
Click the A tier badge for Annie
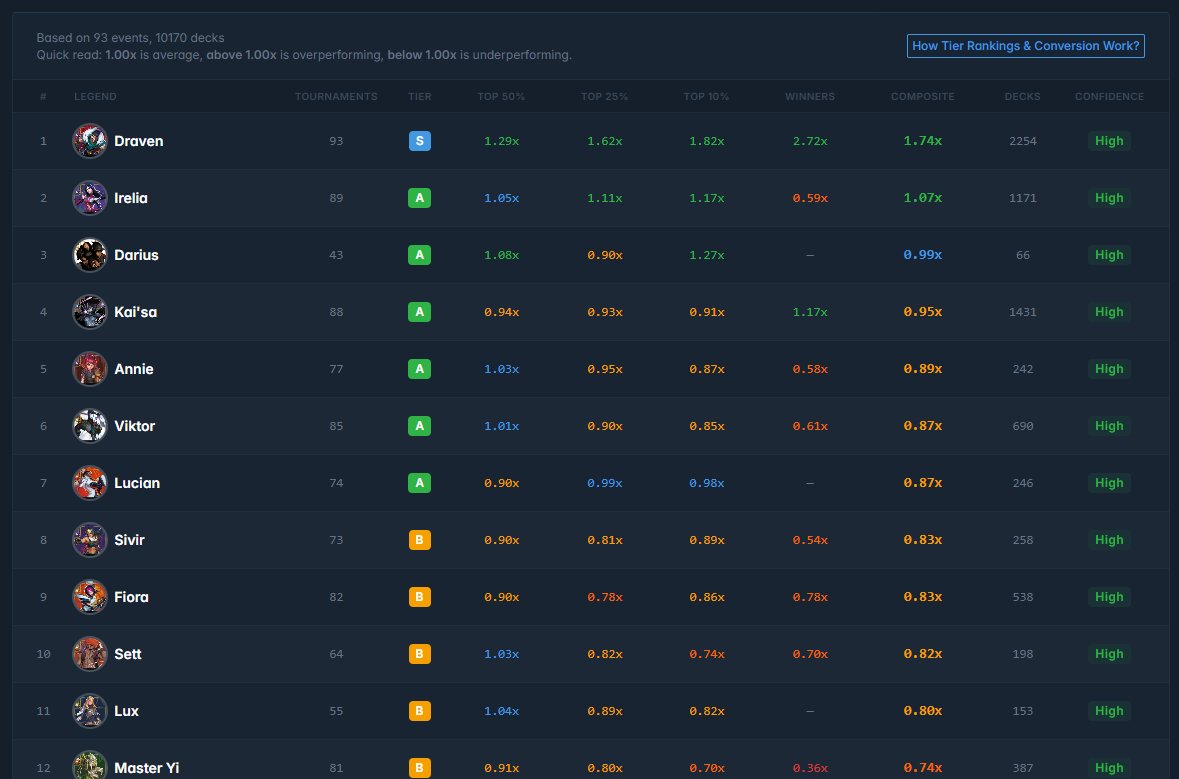(420, 369)
